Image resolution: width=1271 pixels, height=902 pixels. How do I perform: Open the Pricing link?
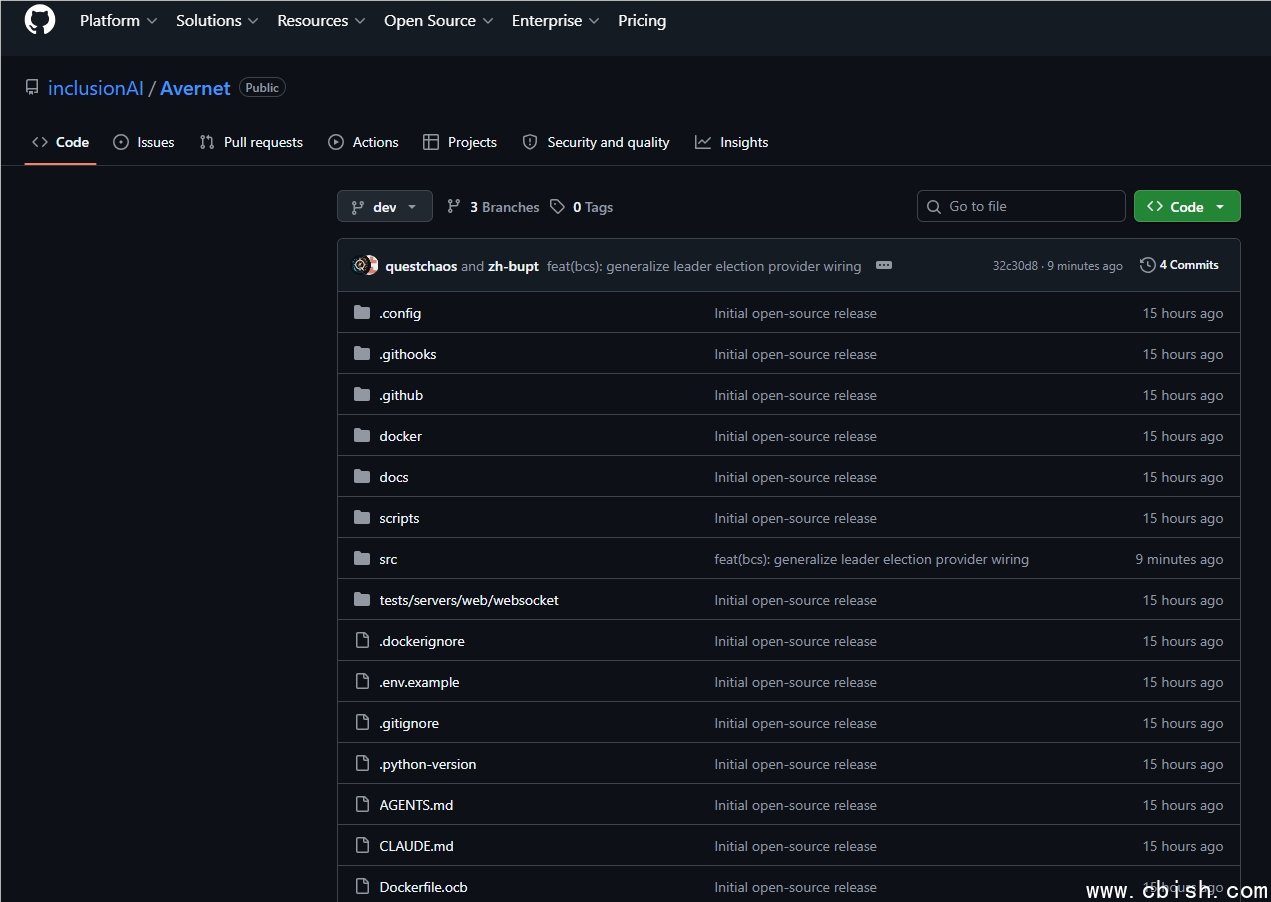(x=642, y=20)
